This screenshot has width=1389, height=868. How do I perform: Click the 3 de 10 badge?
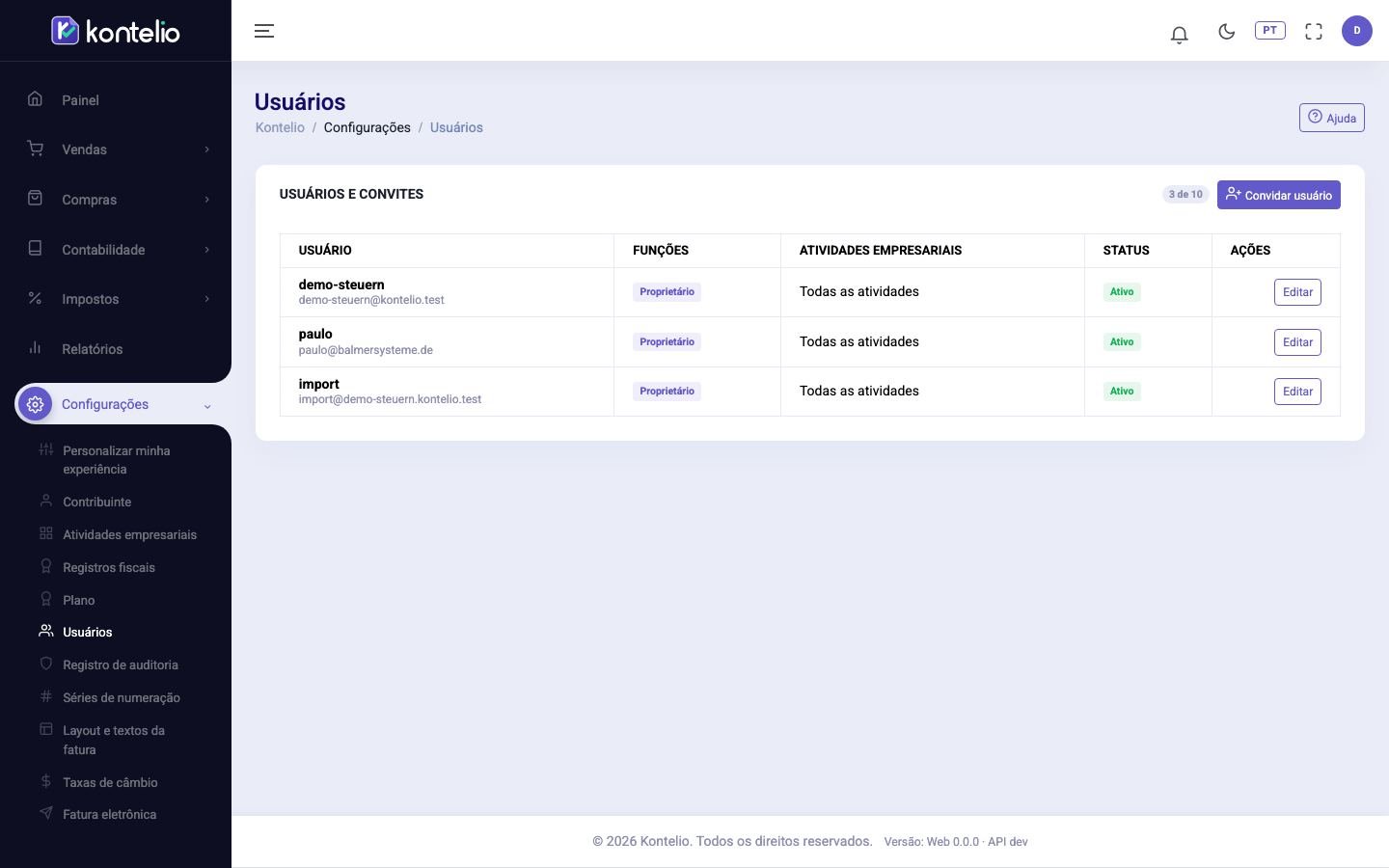1185,194
